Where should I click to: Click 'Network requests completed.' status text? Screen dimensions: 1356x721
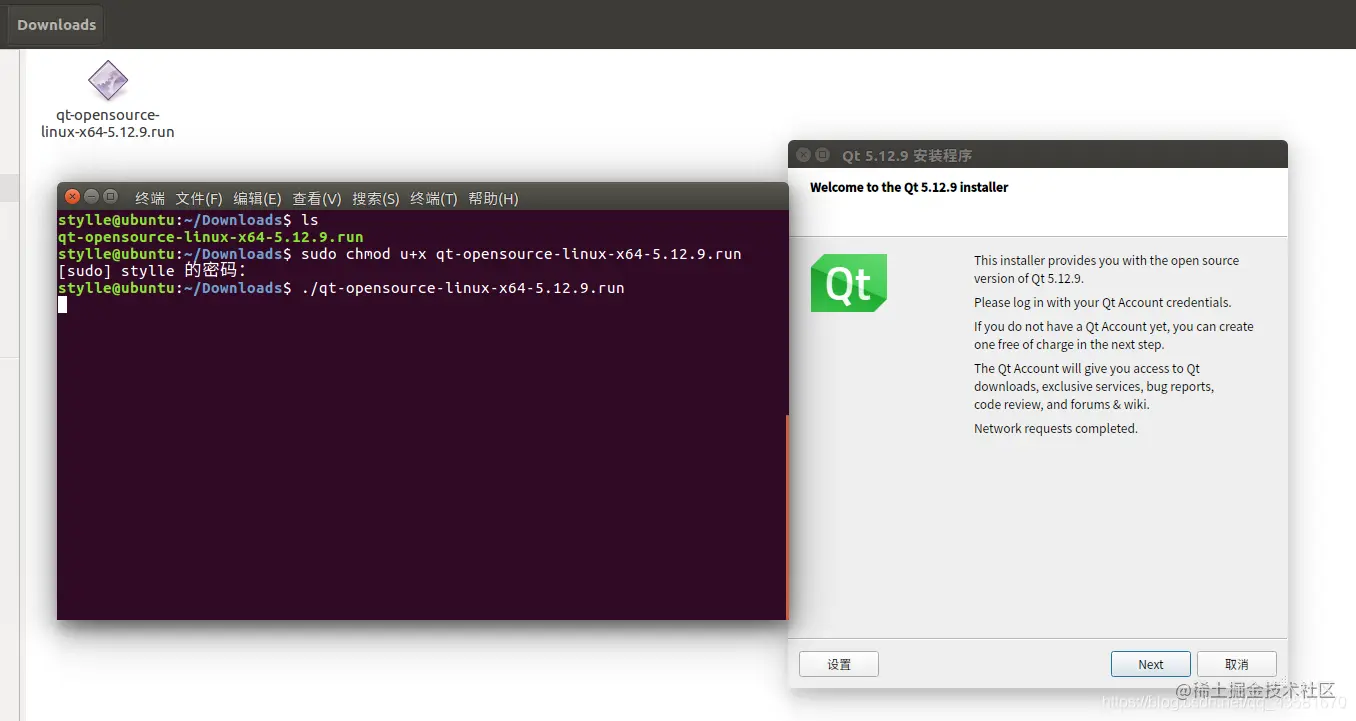(x=1056, y=428)
